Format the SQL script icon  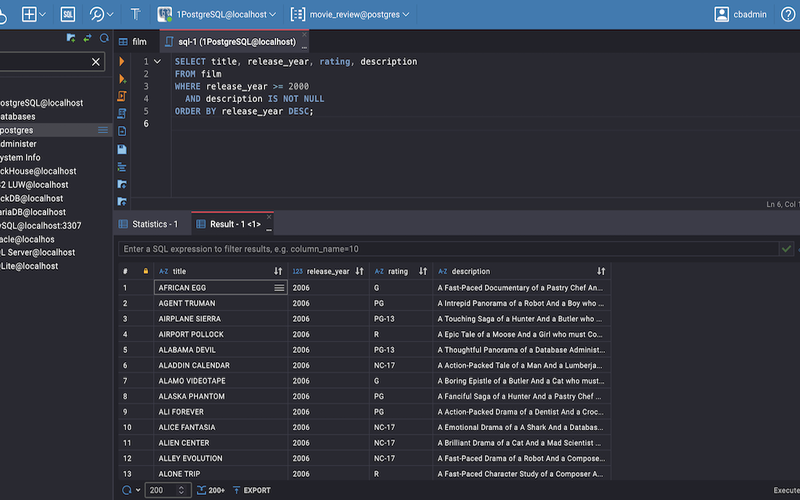click(x=122, y=167)
